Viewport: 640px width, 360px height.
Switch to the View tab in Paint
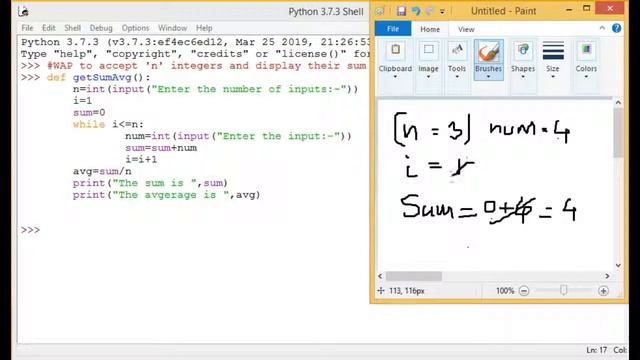click(x=466, y=29)
